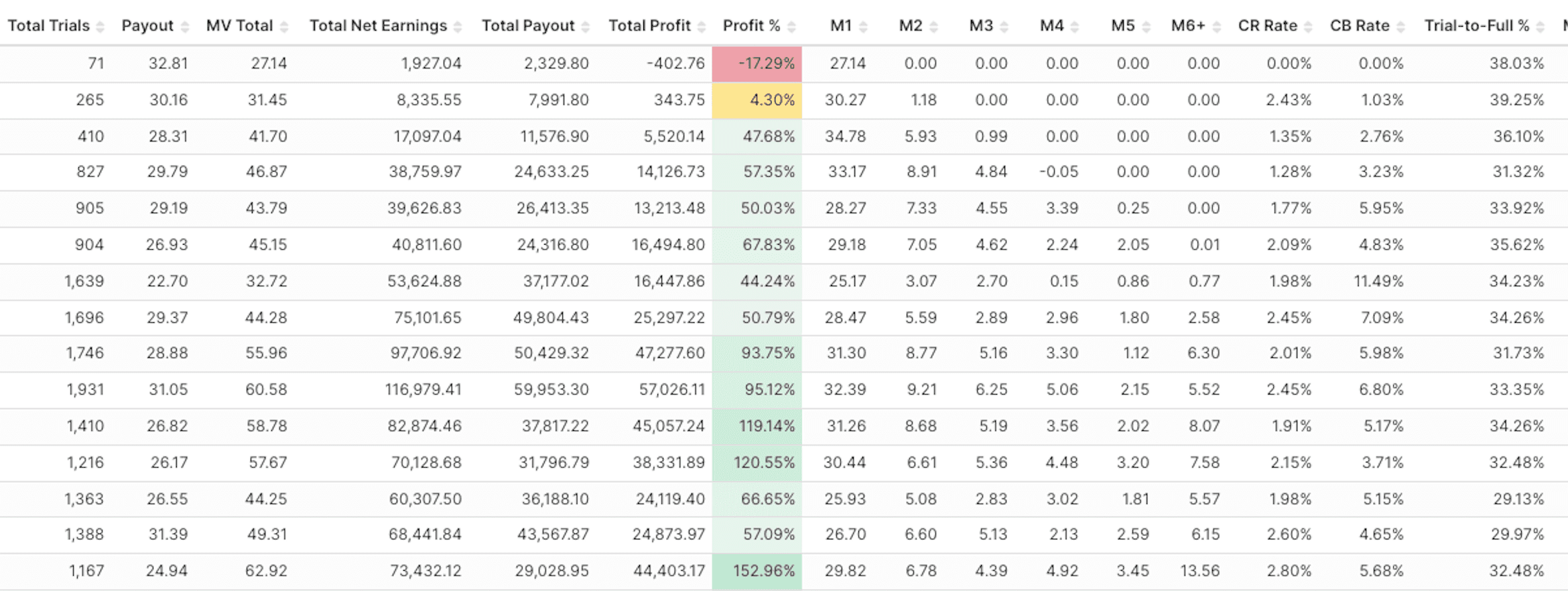Viewport: 1568px width, 591px height.
Task: Sort by the M5 column sort icon
Action: [x=1147, y=27]
